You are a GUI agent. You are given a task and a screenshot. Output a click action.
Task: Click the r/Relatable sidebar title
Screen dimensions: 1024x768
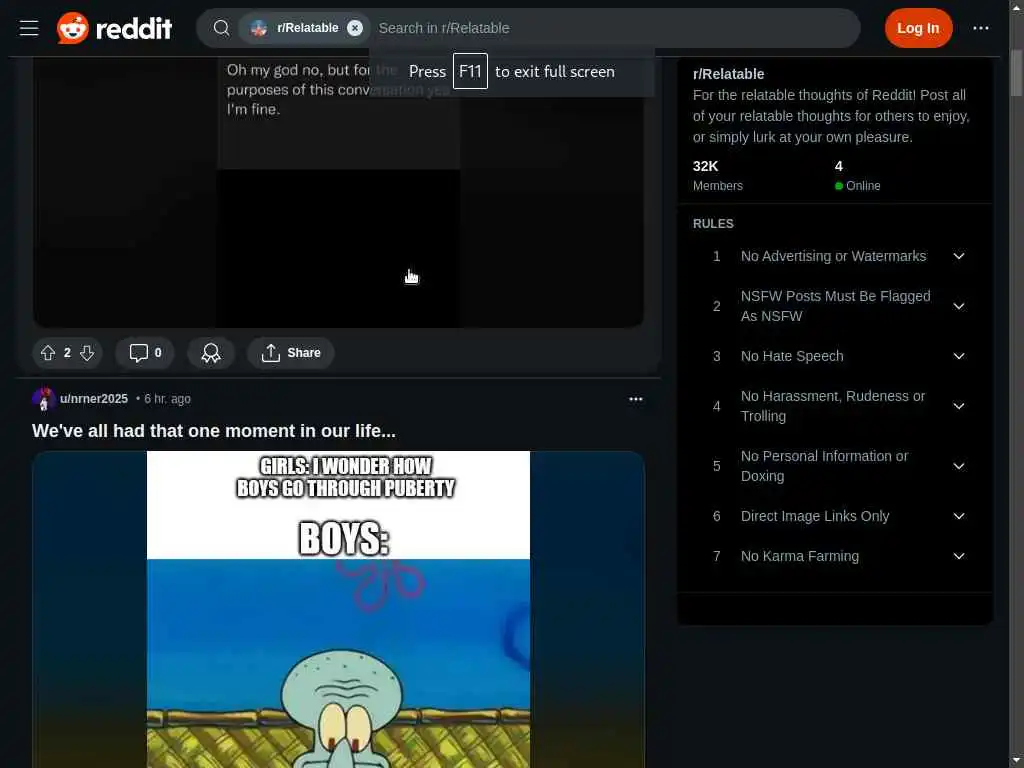click(x=728, y=74)
